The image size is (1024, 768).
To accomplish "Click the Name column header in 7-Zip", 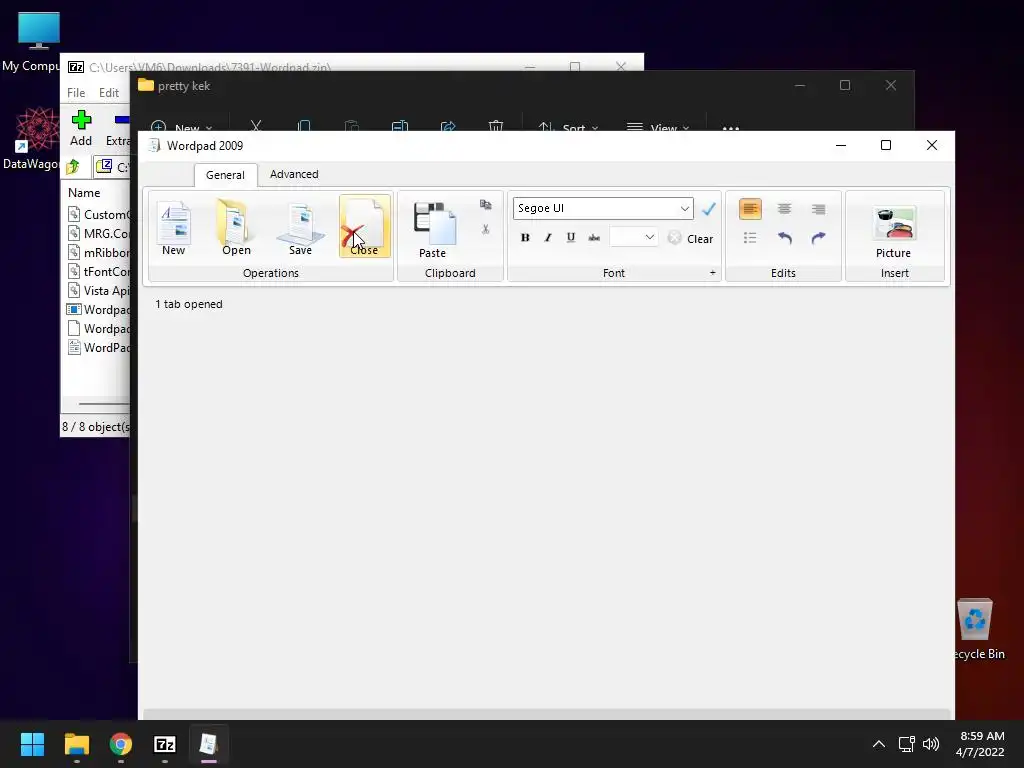I will [x=84, y=193].
